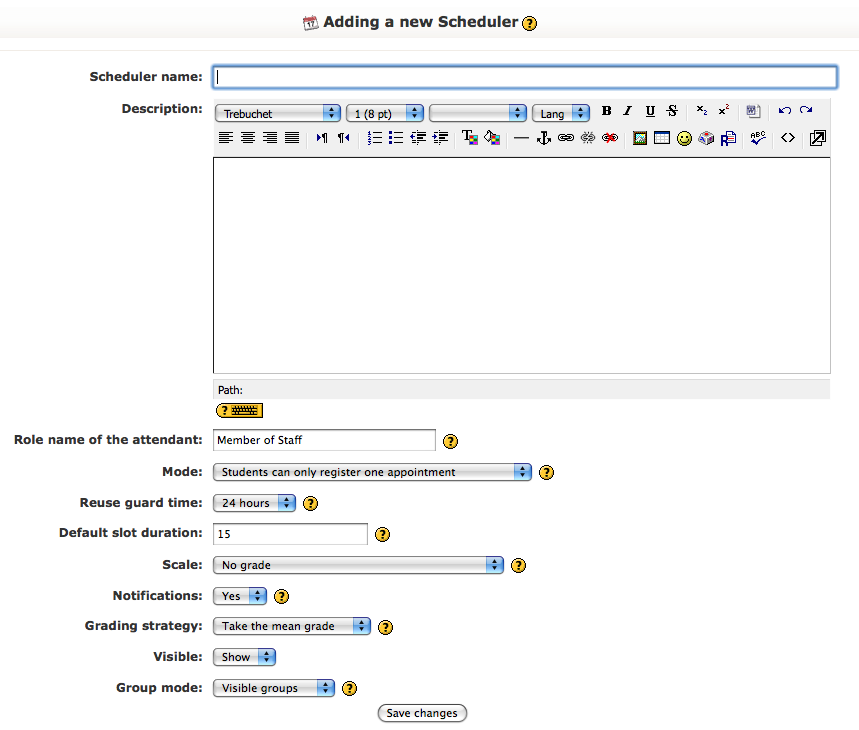
Task: Open the font size dropdown
Action: [385, 113]
